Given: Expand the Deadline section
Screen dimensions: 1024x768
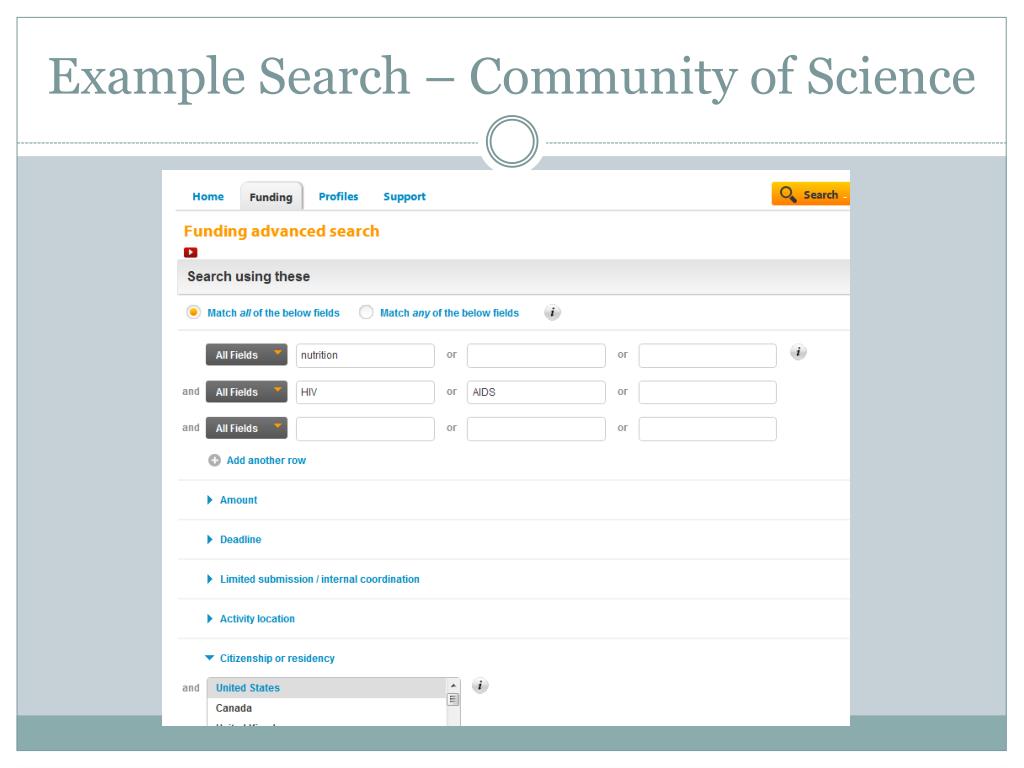Looking at the screenshot, I should (x=240, y=540).
